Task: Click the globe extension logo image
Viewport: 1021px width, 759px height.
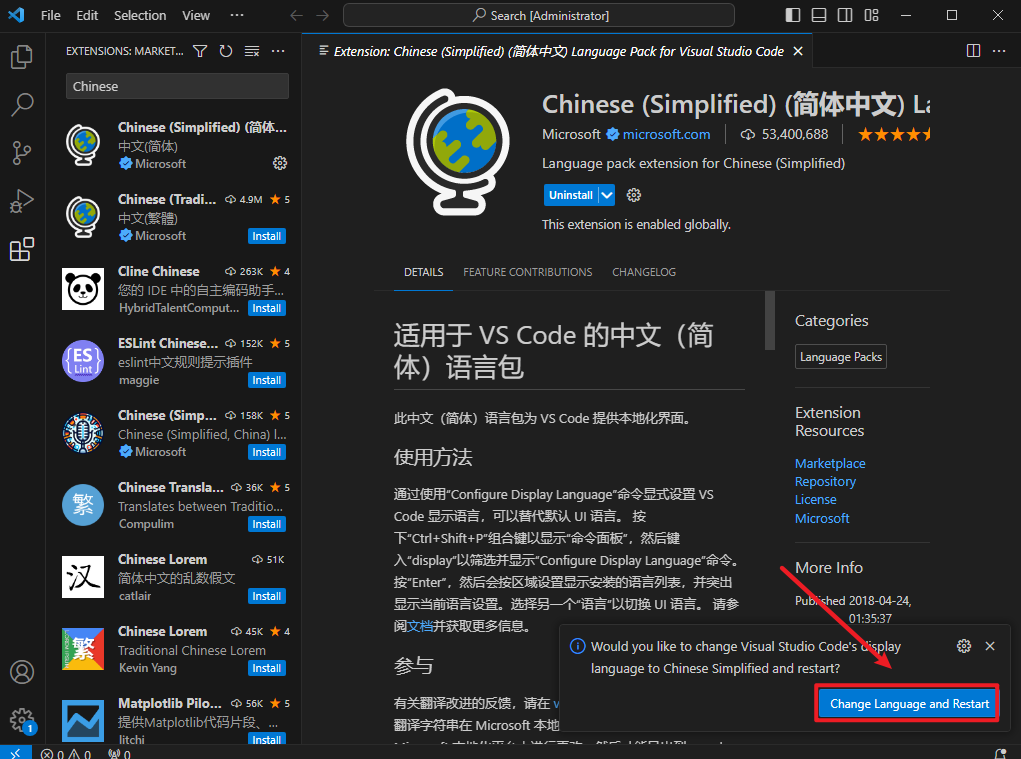Action: 458,152
